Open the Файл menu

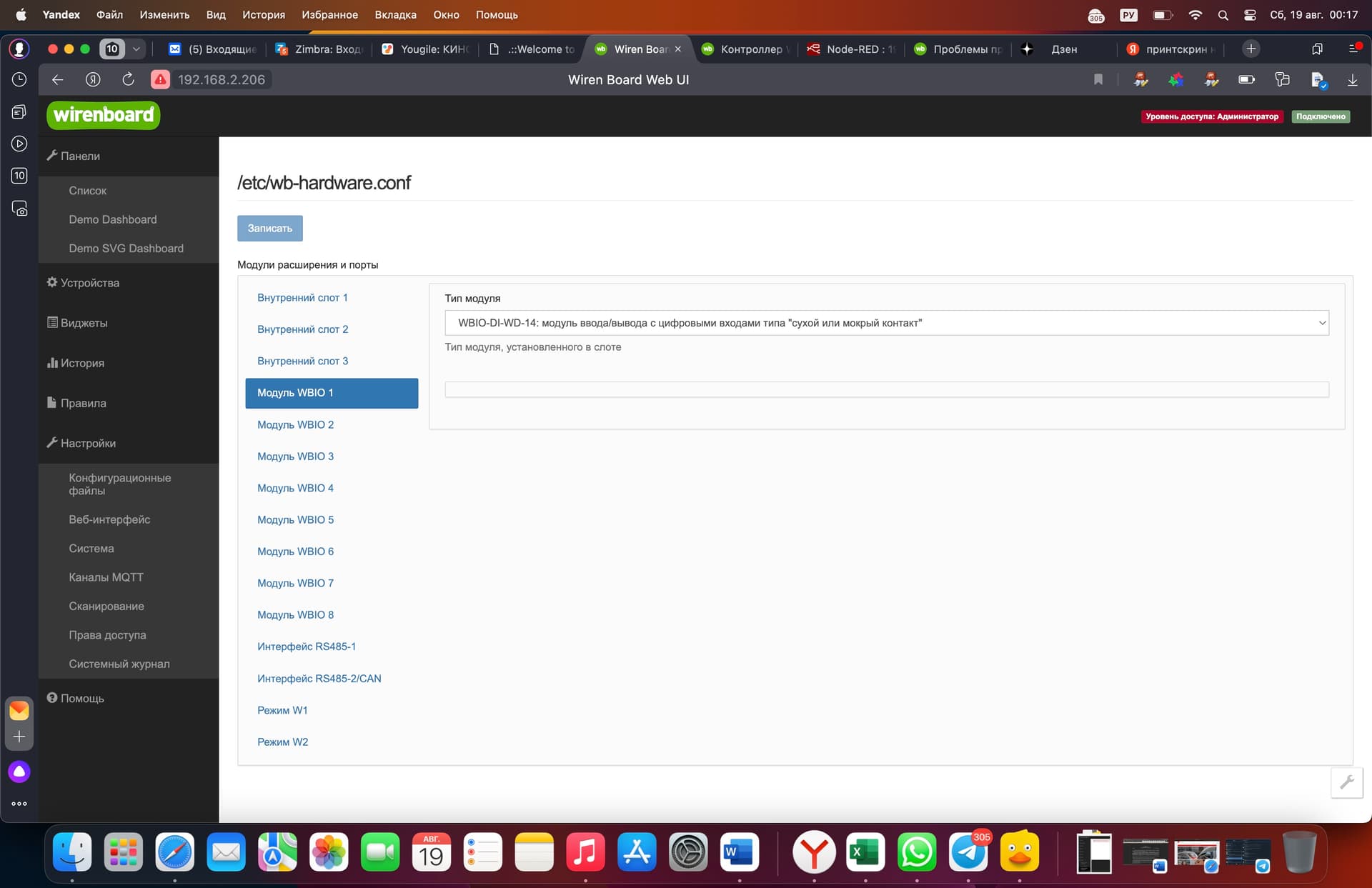pyautogui.click(x=109, y=15)
